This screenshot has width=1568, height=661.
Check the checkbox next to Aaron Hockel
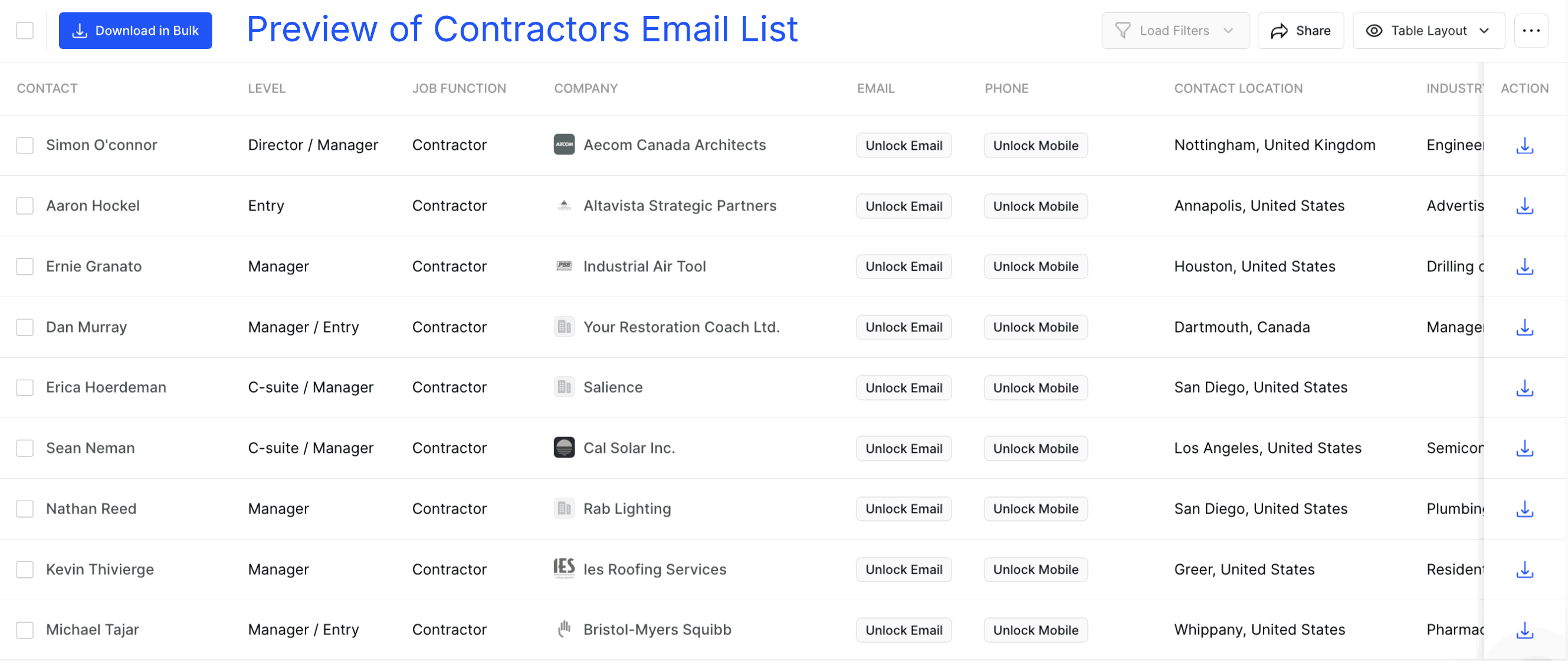[24, 206]
